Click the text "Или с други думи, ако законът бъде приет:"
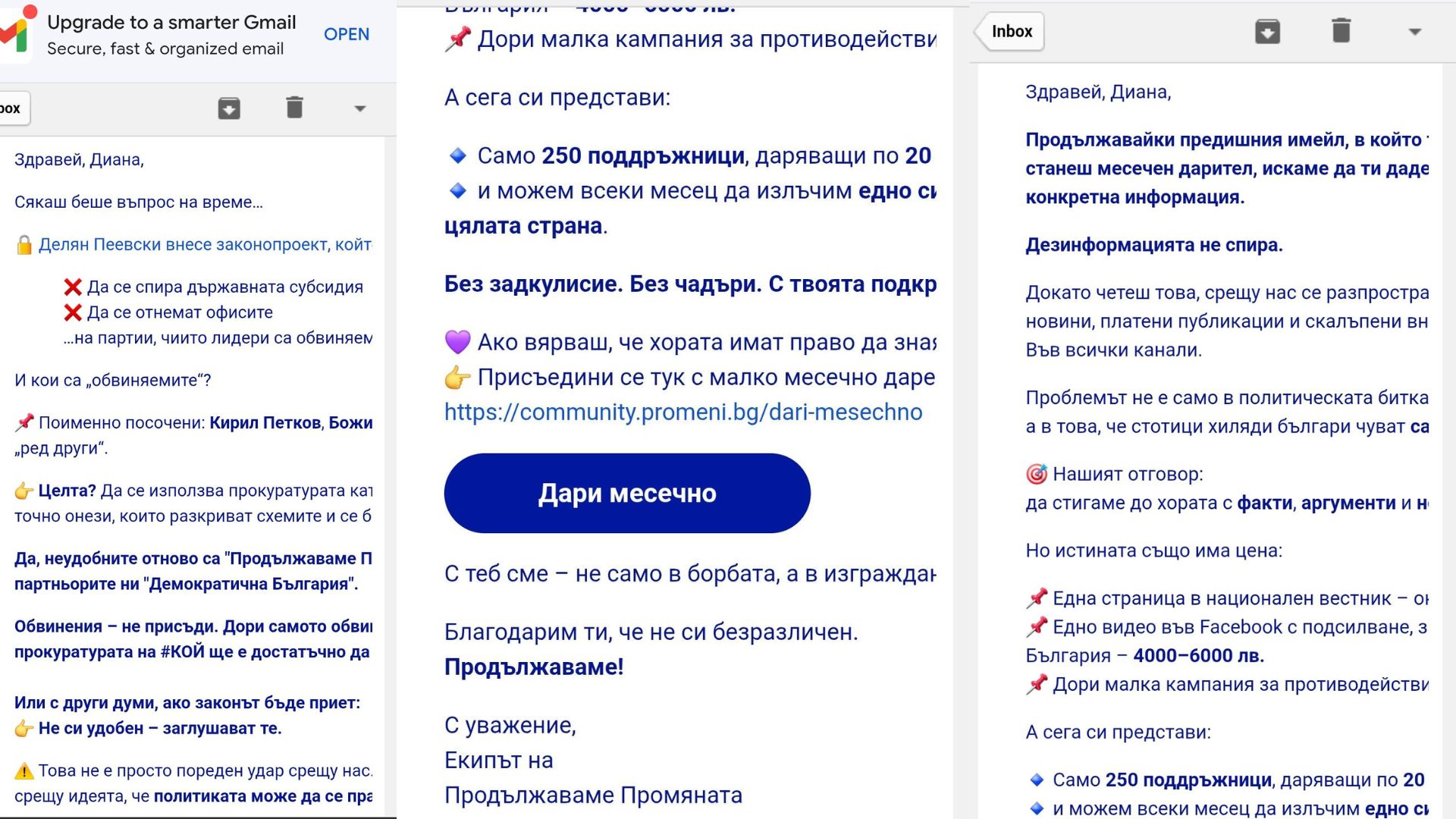This screenshot has width=1456, height=819. tap(187, 702)
